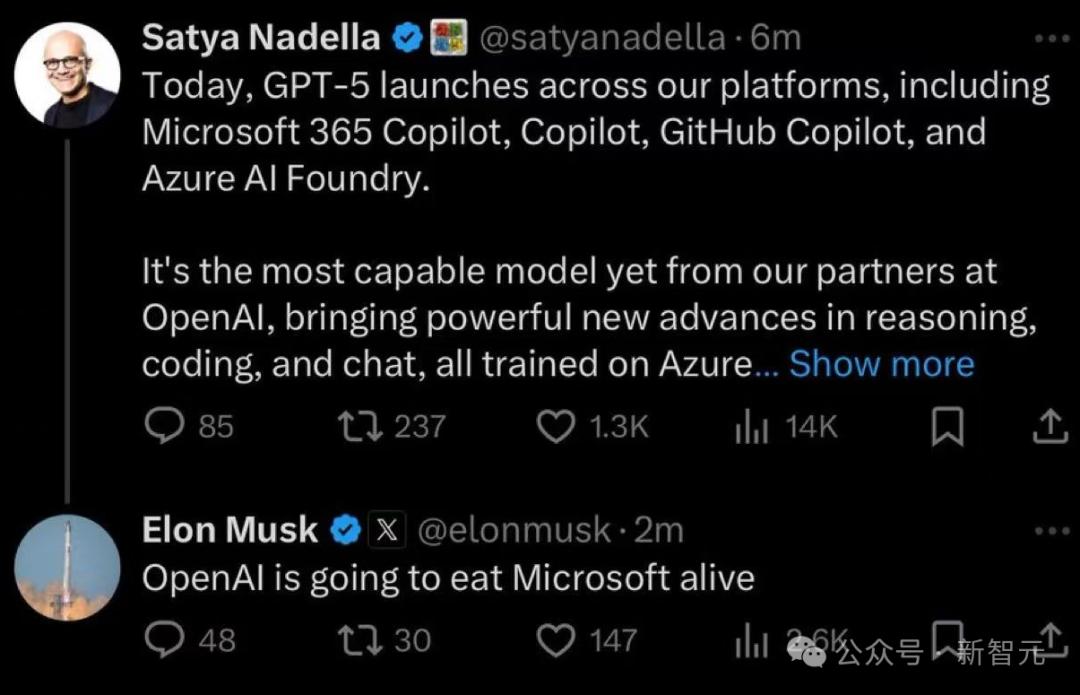Reply to Elon Musk's tweet
The image size is (1080, 695).
[161, 639]
